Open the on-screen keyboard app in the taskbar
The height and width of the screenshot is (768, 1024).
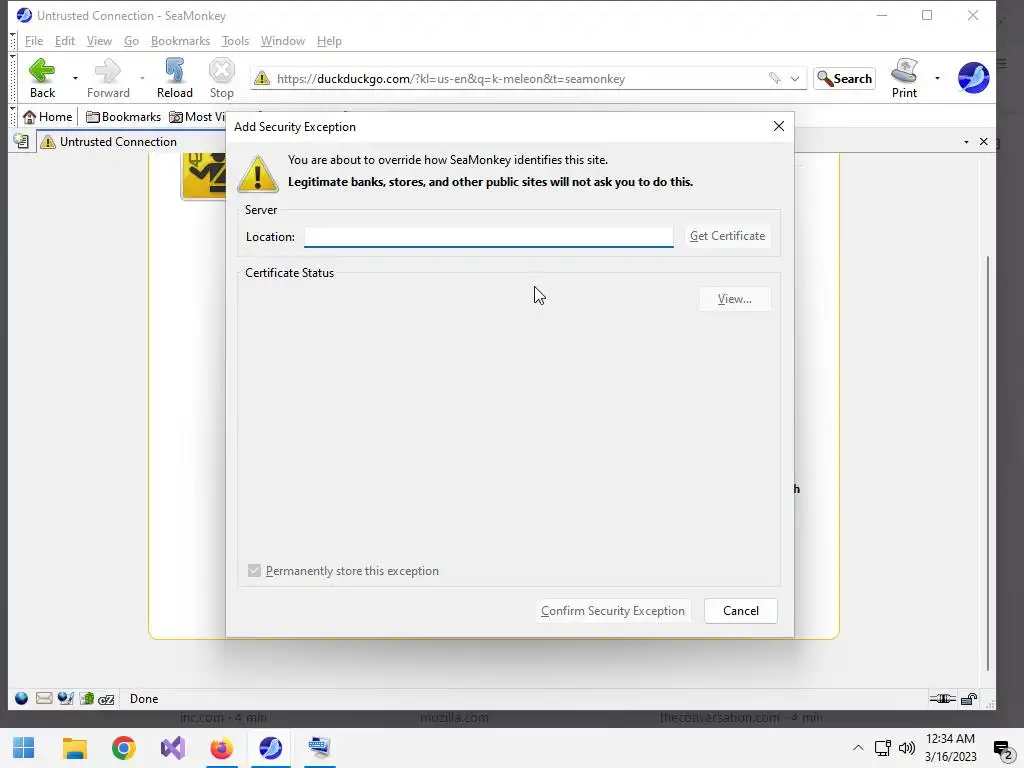click(319, 748)
